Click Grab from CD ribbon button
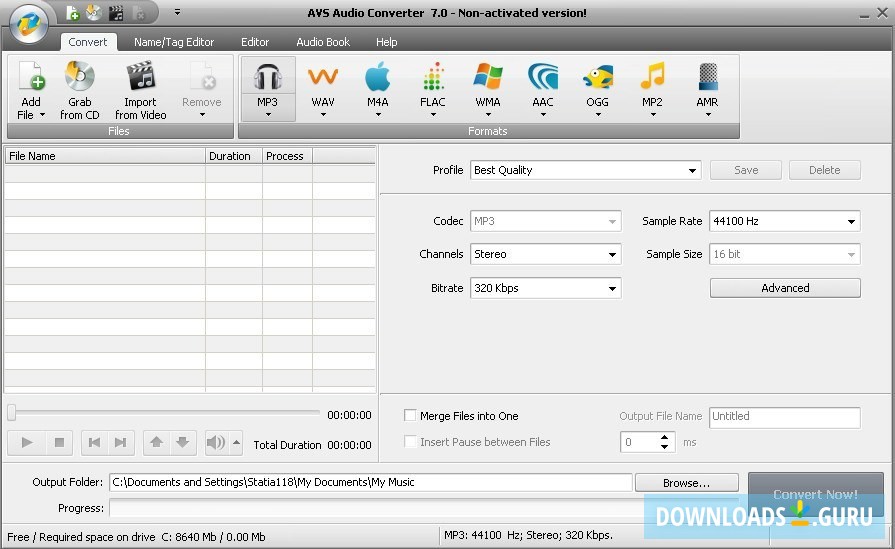Image resolution: width=895 pixels, height=549 pixels. click(79, 90)
